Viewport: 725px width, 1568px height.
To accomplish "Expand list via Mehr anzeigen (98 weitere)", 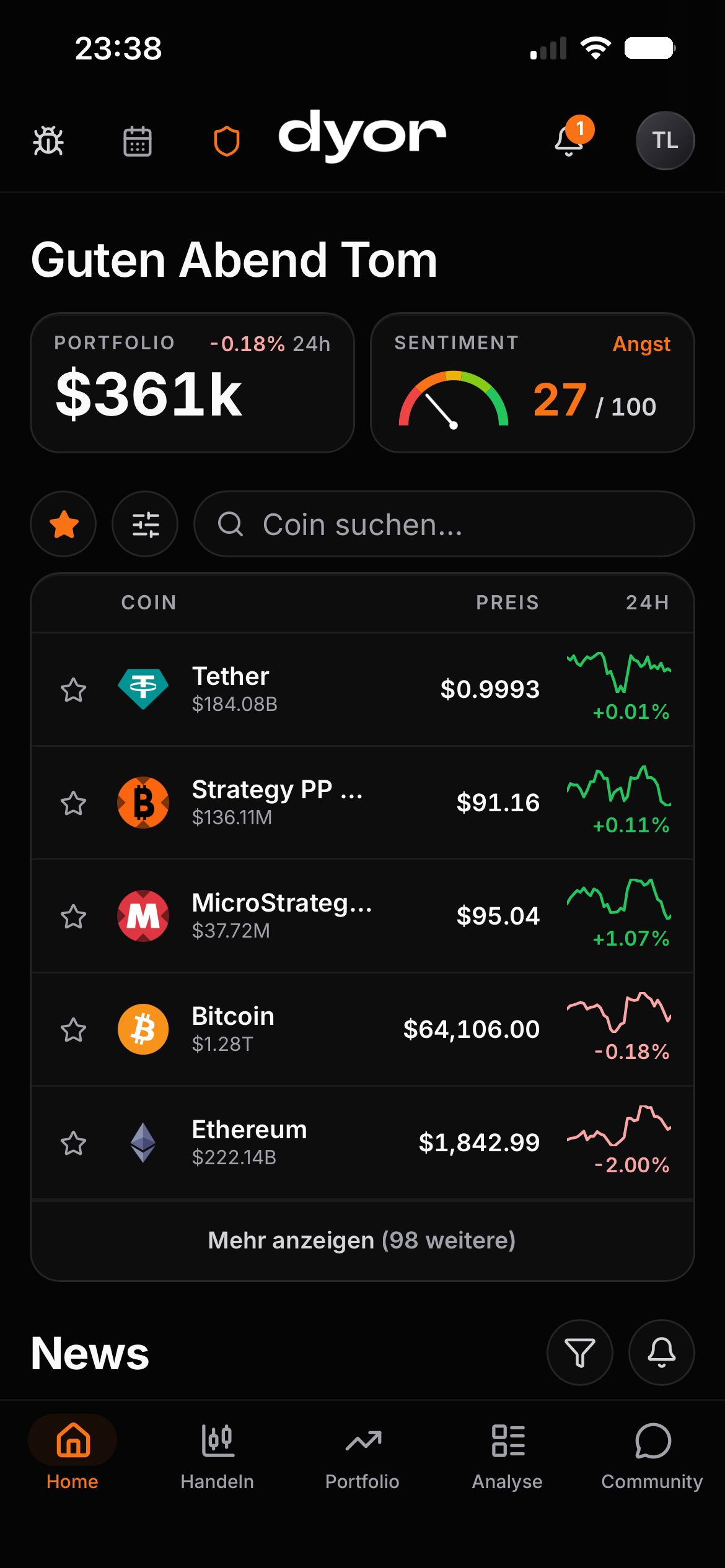I will [362, 1240].
